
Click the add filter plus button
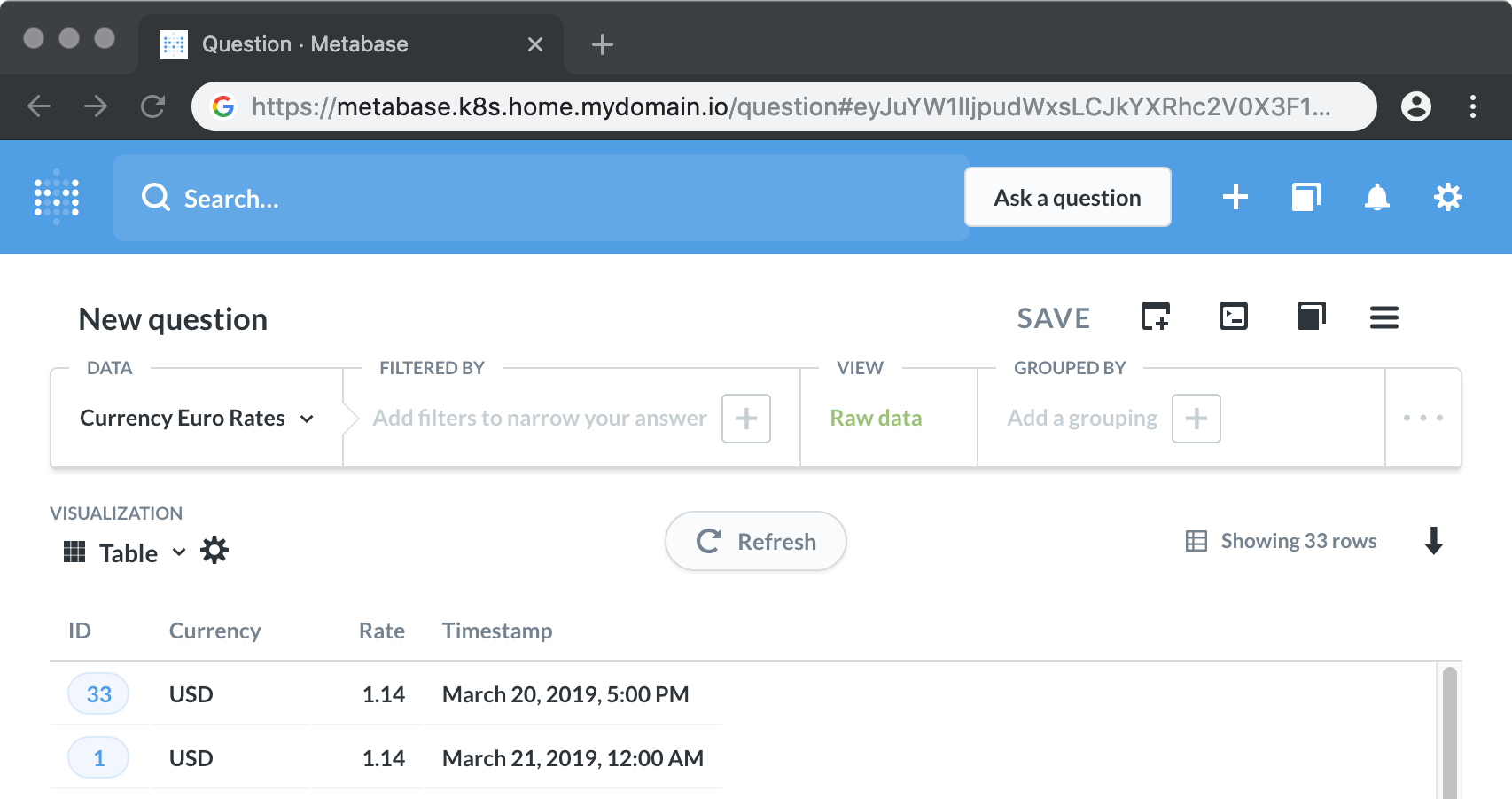pyautogui.click(x=745, y=418)
